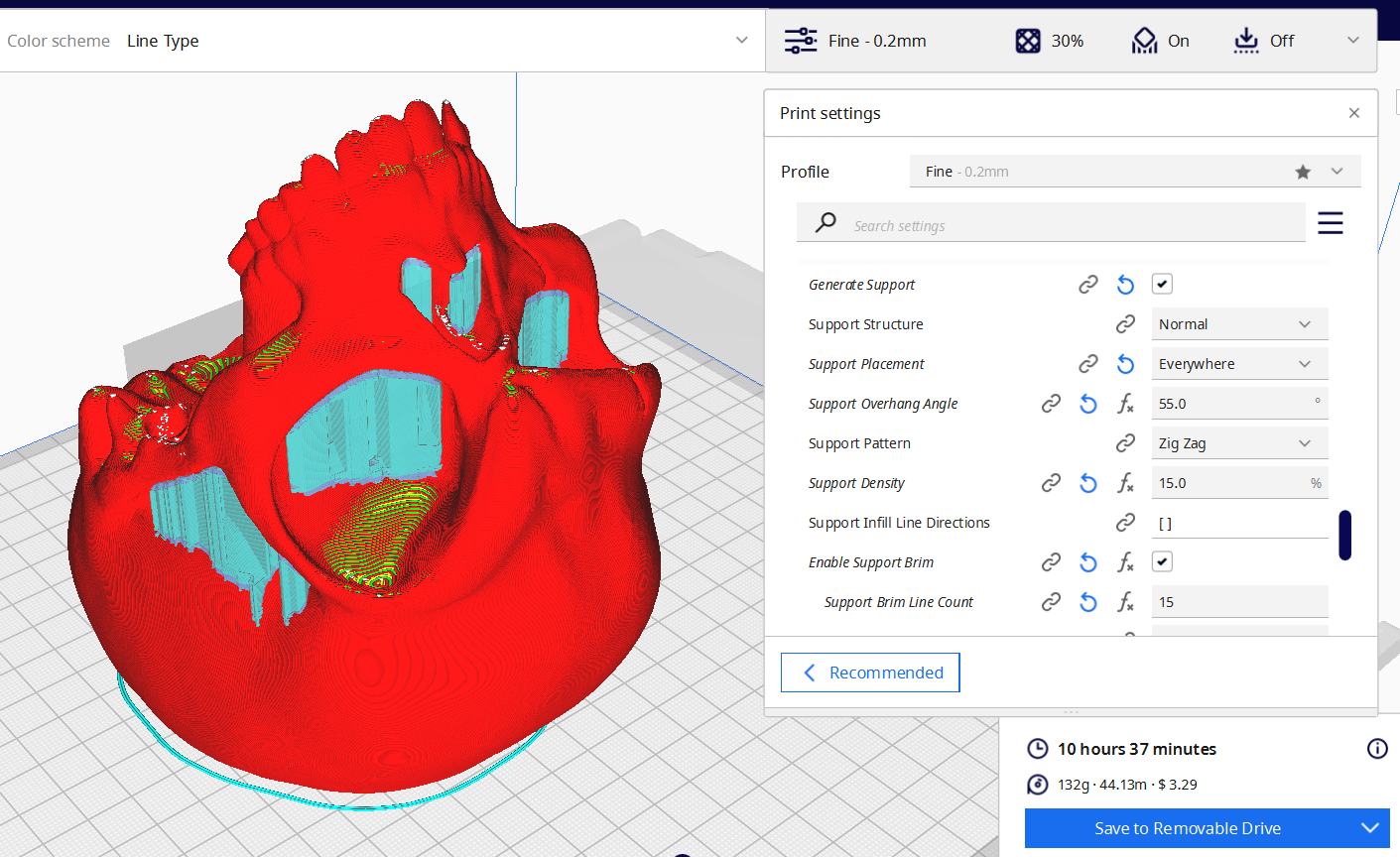1400x857 pixels.
Task: Click the print profile sliders icon
Action: coord(801,41)
